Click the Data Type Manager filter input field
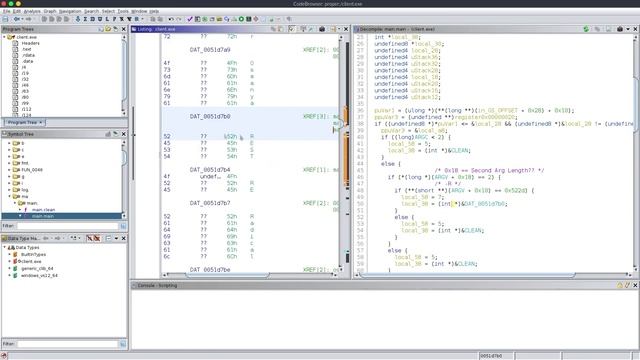The width and height of the screenshot is (640, 360). coord(67,344)
